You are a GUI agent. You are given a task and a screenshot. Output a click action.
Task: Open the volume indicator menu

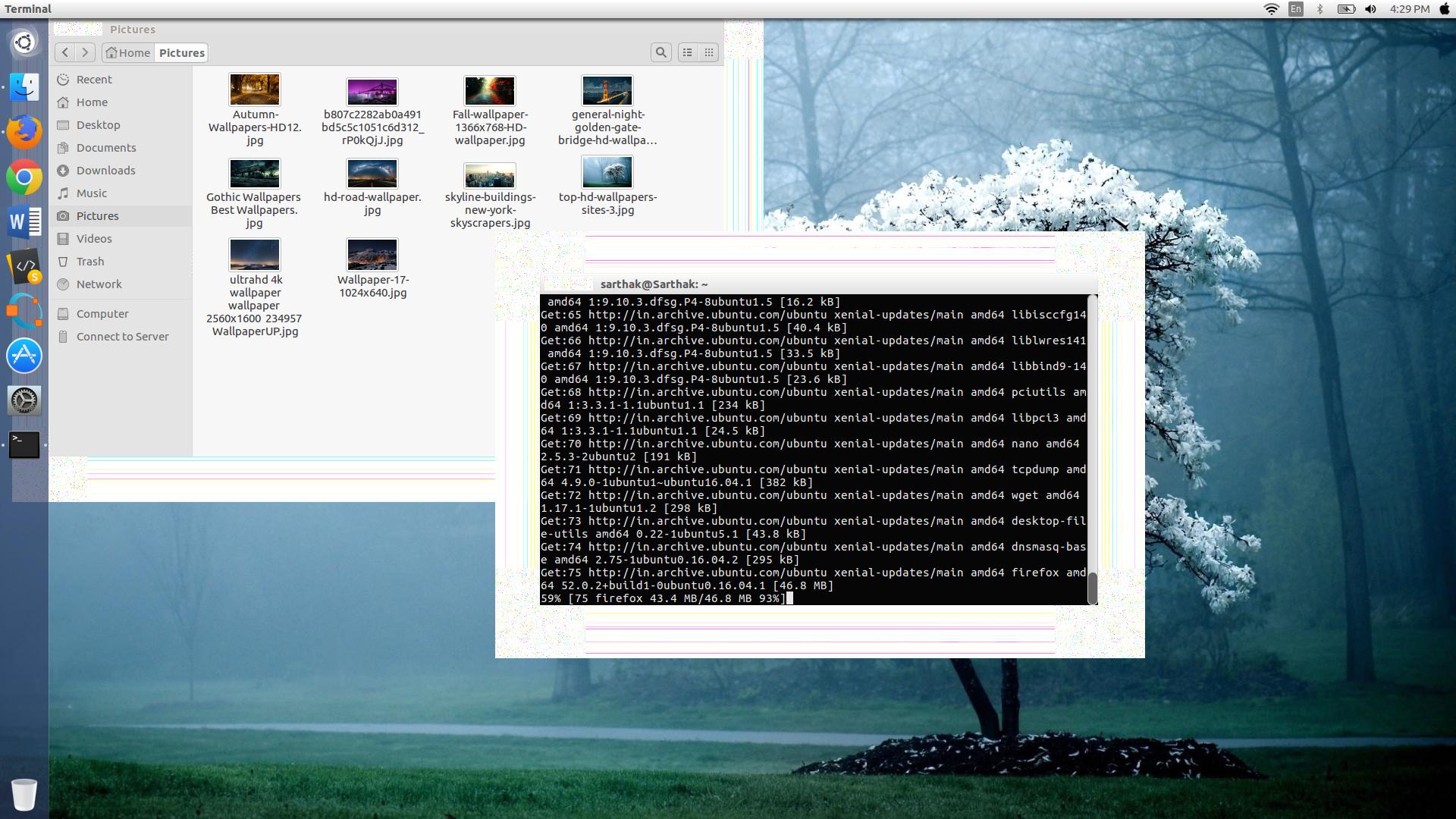point(1370,9)
